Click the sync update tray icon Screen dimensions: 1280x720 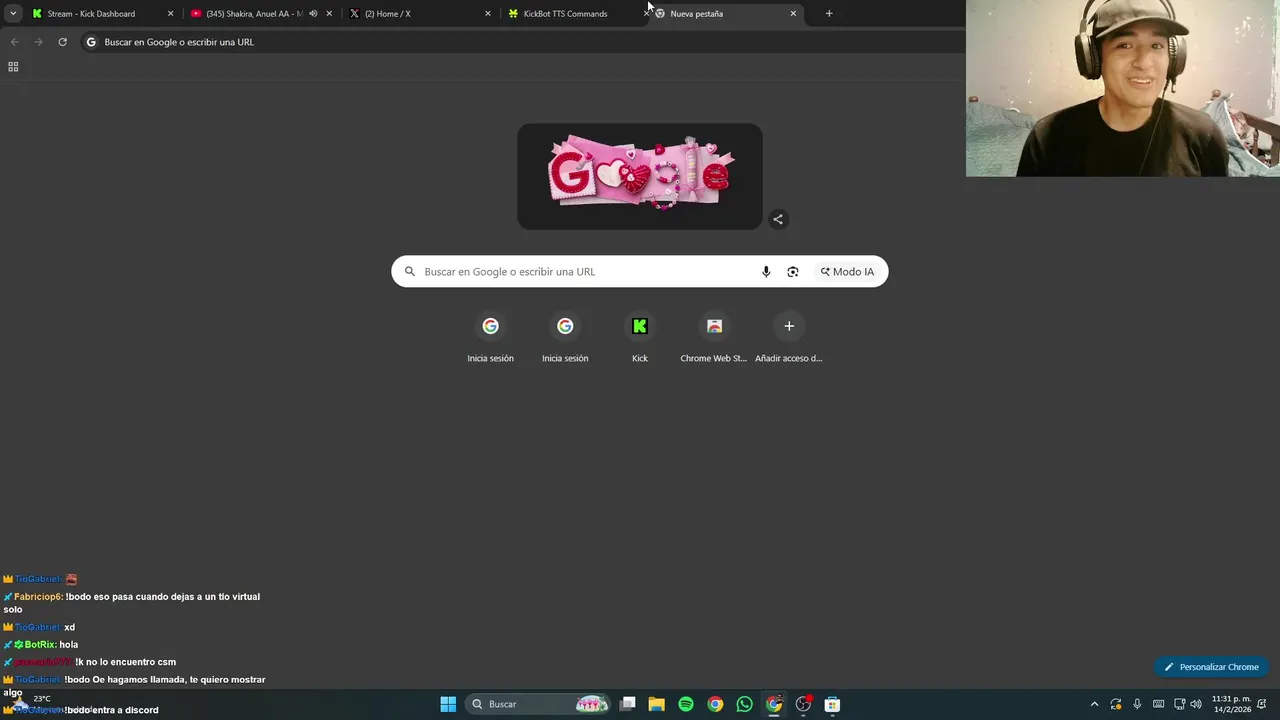click(x=1116, y=704)
